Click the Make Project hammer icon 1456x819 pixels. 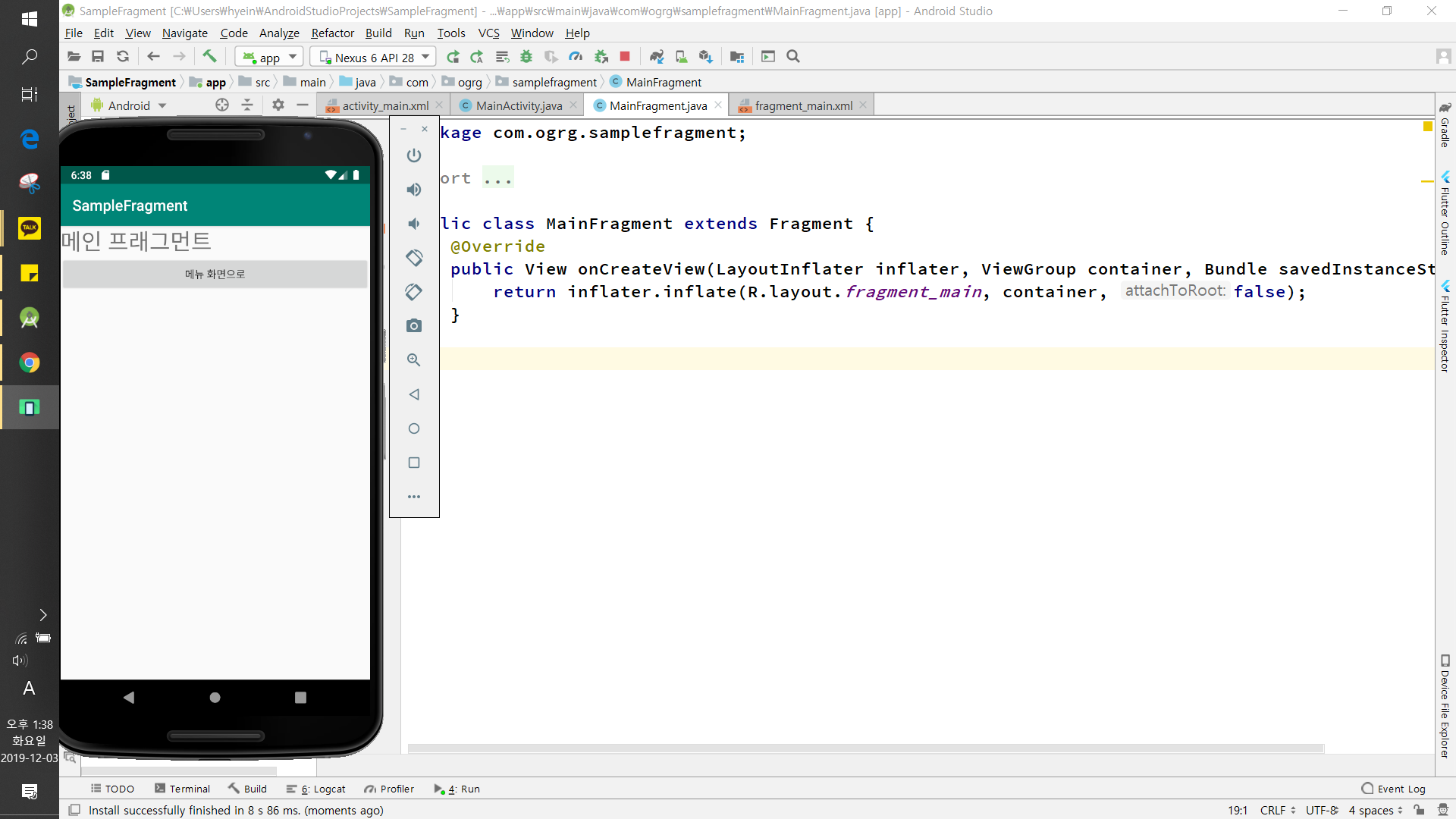click(x=209, y=57)
